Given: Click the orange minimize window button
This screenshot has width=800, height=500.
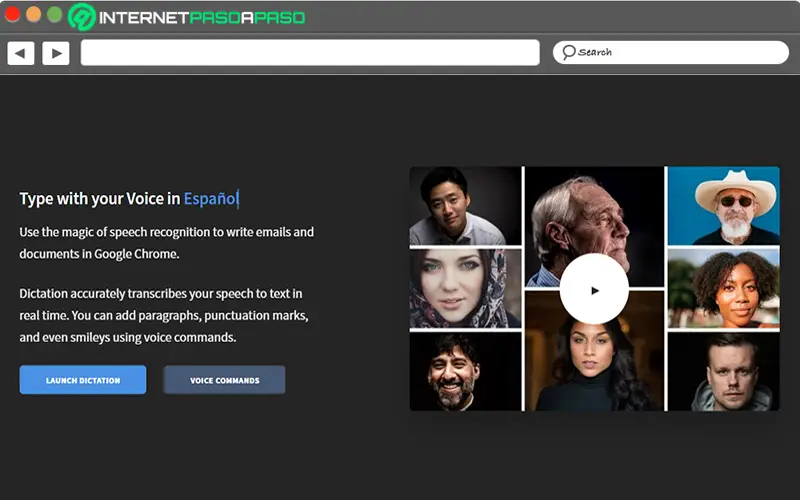Looking at the screenshot, I should point(33,14).
